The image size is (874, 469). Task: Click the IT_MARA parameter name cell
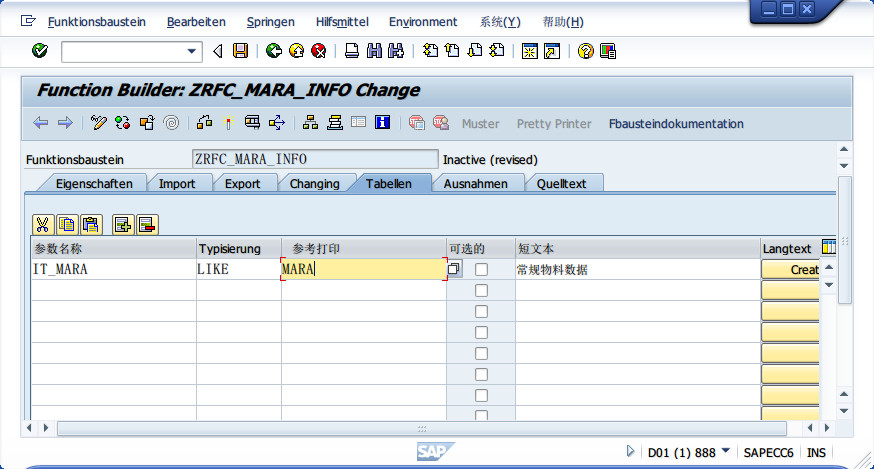114,269
